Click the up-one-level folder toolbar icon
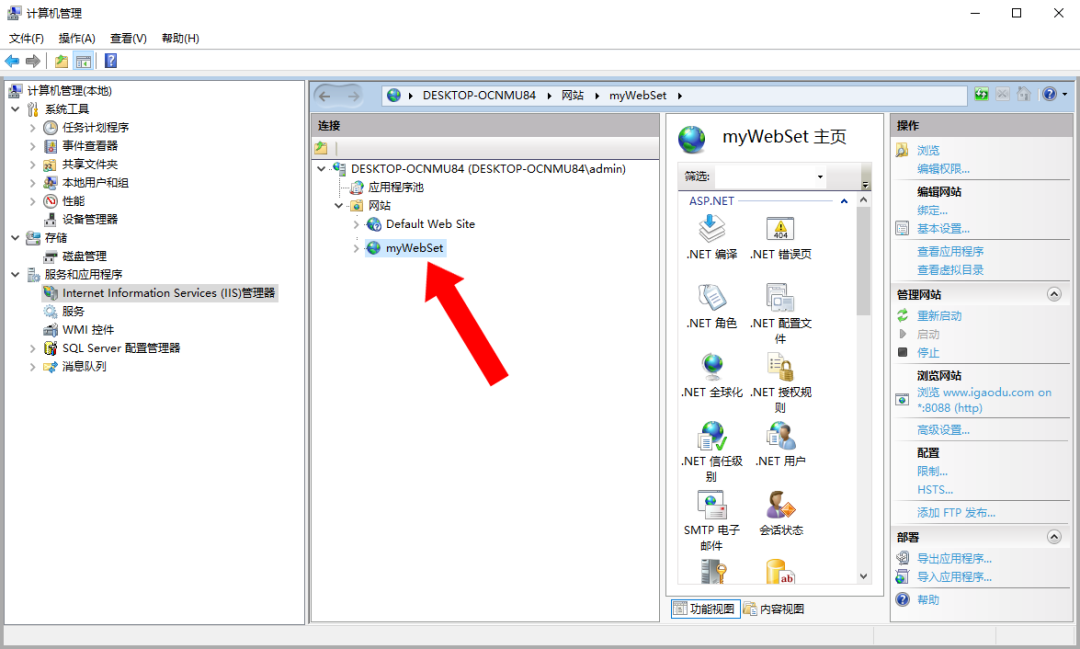This screenshot has width=1080, height=649. point(61,61)
